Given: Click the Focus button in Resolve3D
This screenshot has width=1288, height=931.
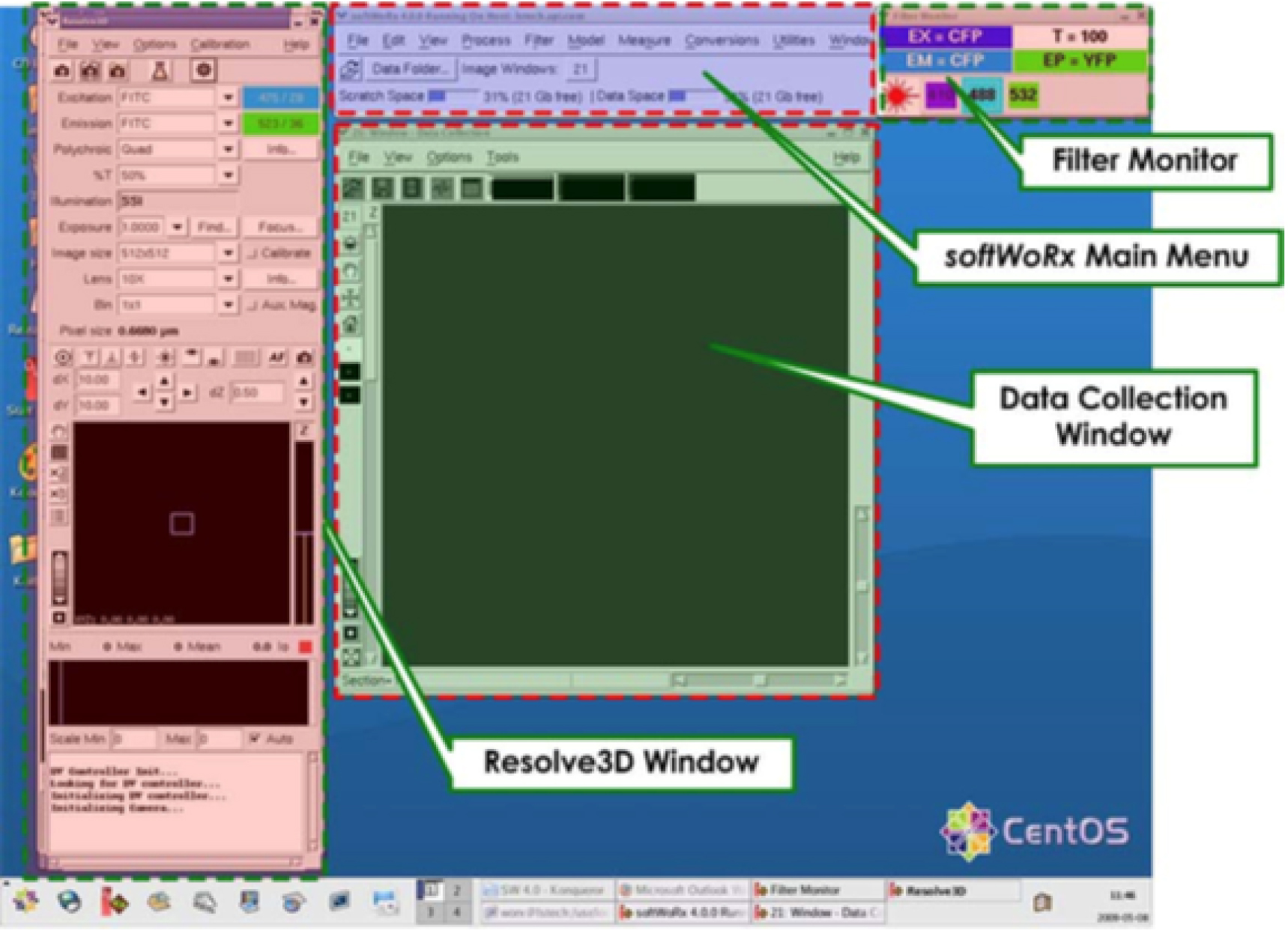Looking at the screenshot, I should coord(279,226).
